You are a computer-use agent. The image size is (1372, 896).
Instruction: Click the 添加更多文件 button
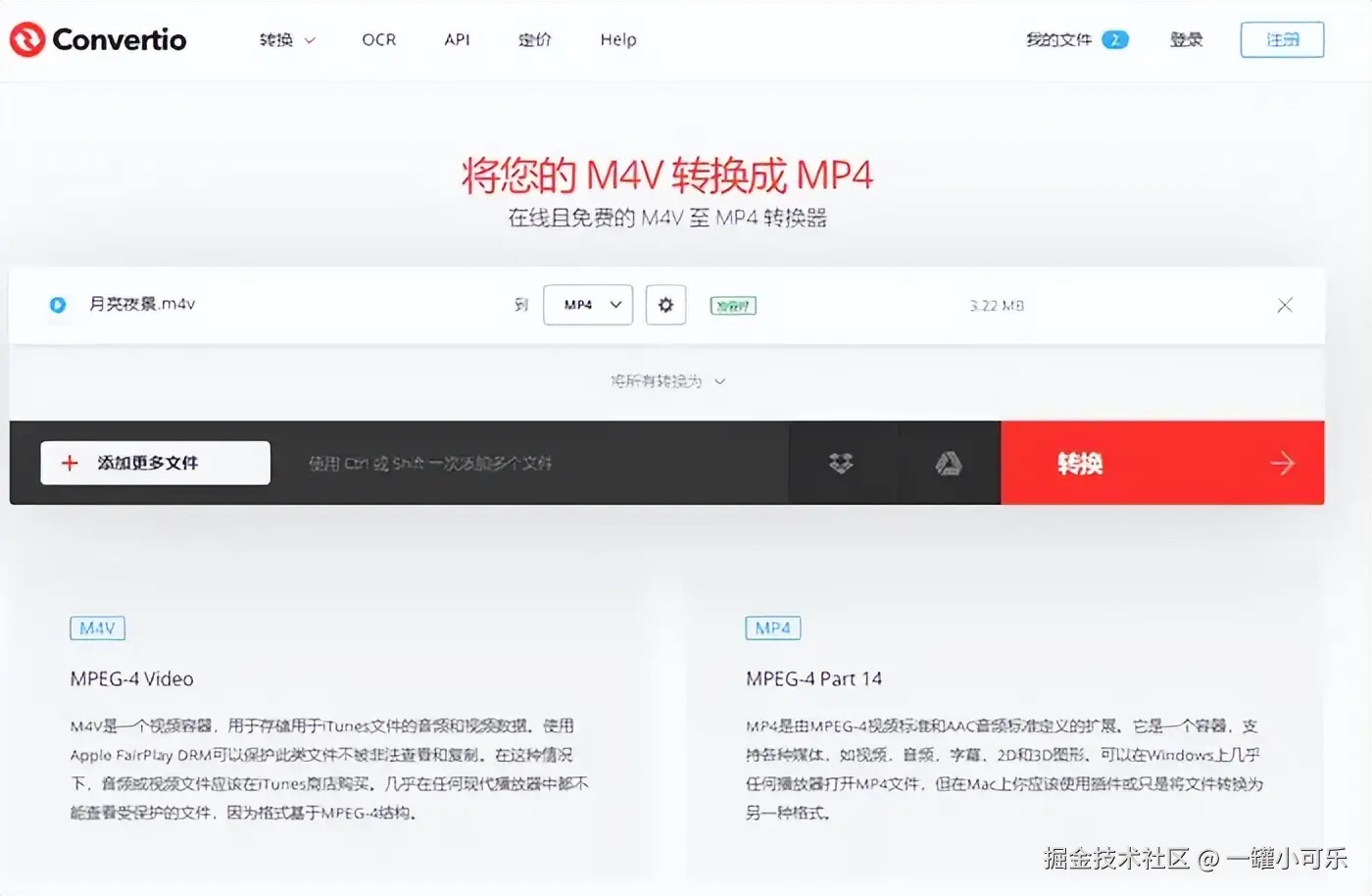point(155,463)
